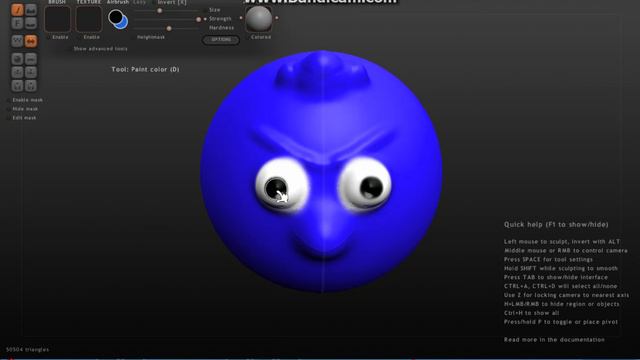Click the dash icon beside the sphere icon
The image size is (640, 360).
click(x=31, y=59)
